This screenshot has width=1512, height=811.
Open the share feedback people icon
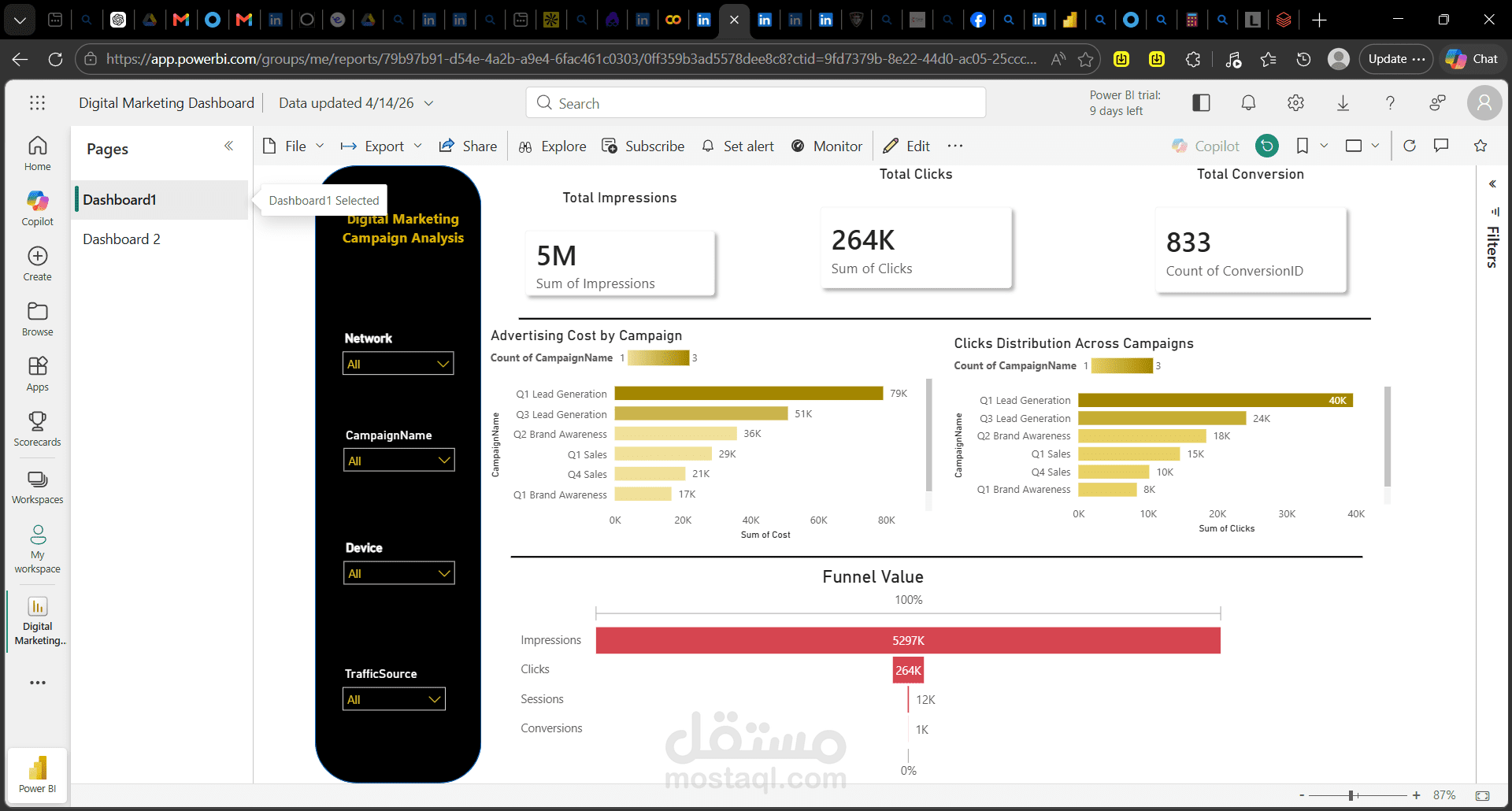tap(1437, 102)
